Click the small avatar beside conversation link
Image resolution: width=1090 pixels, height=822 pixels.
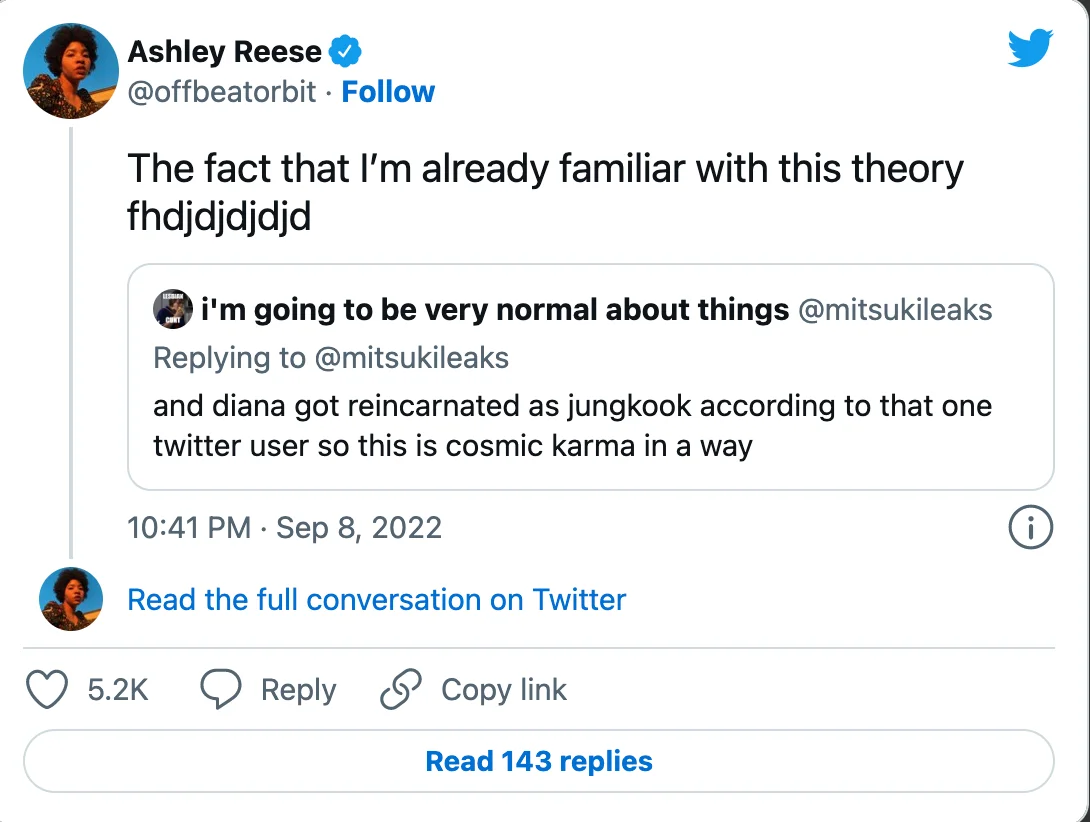(x=71, y=599)
